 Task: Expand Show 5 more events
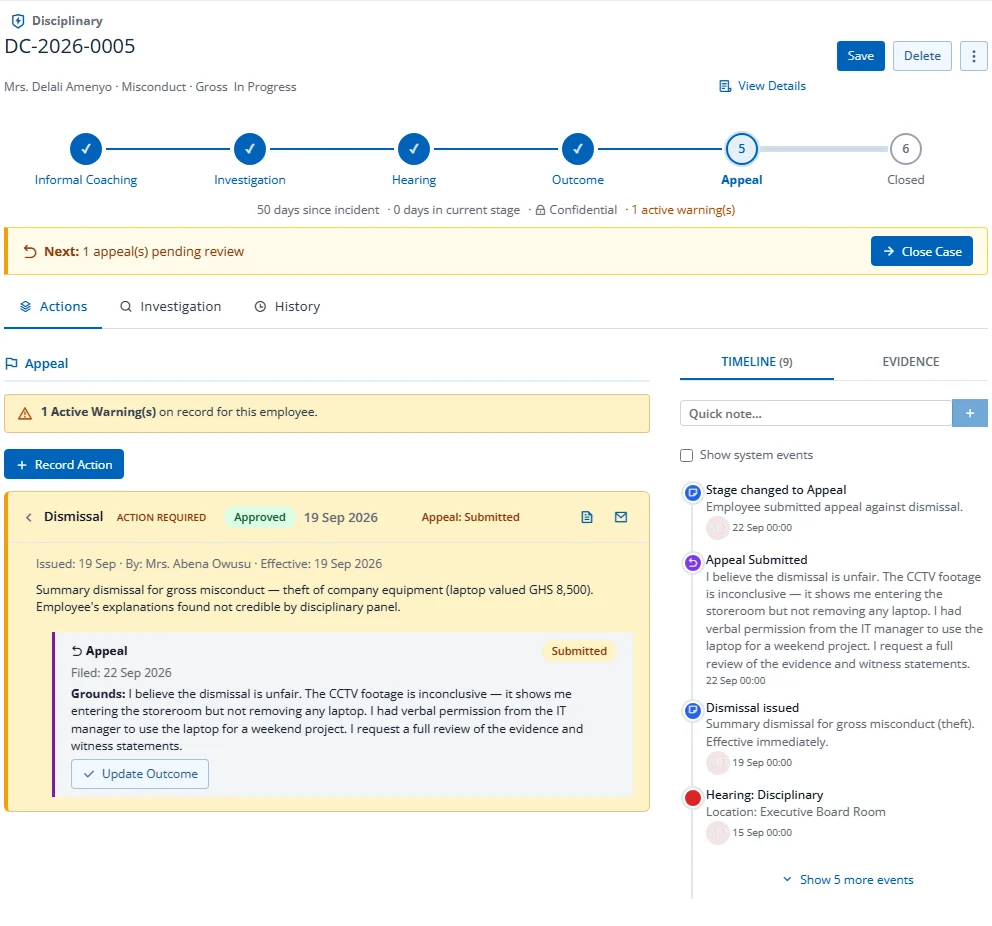(x=848, y=880)
